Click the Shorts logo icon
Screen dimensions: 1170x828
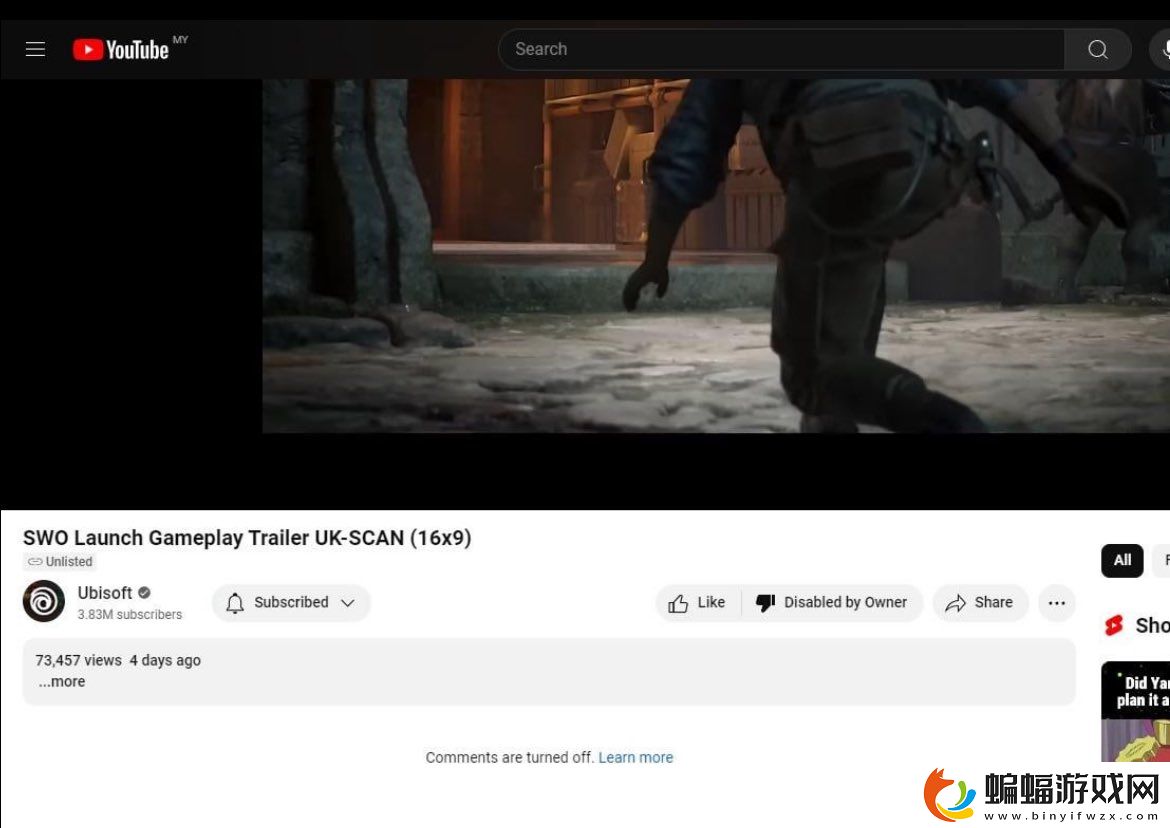[1114, 625]
